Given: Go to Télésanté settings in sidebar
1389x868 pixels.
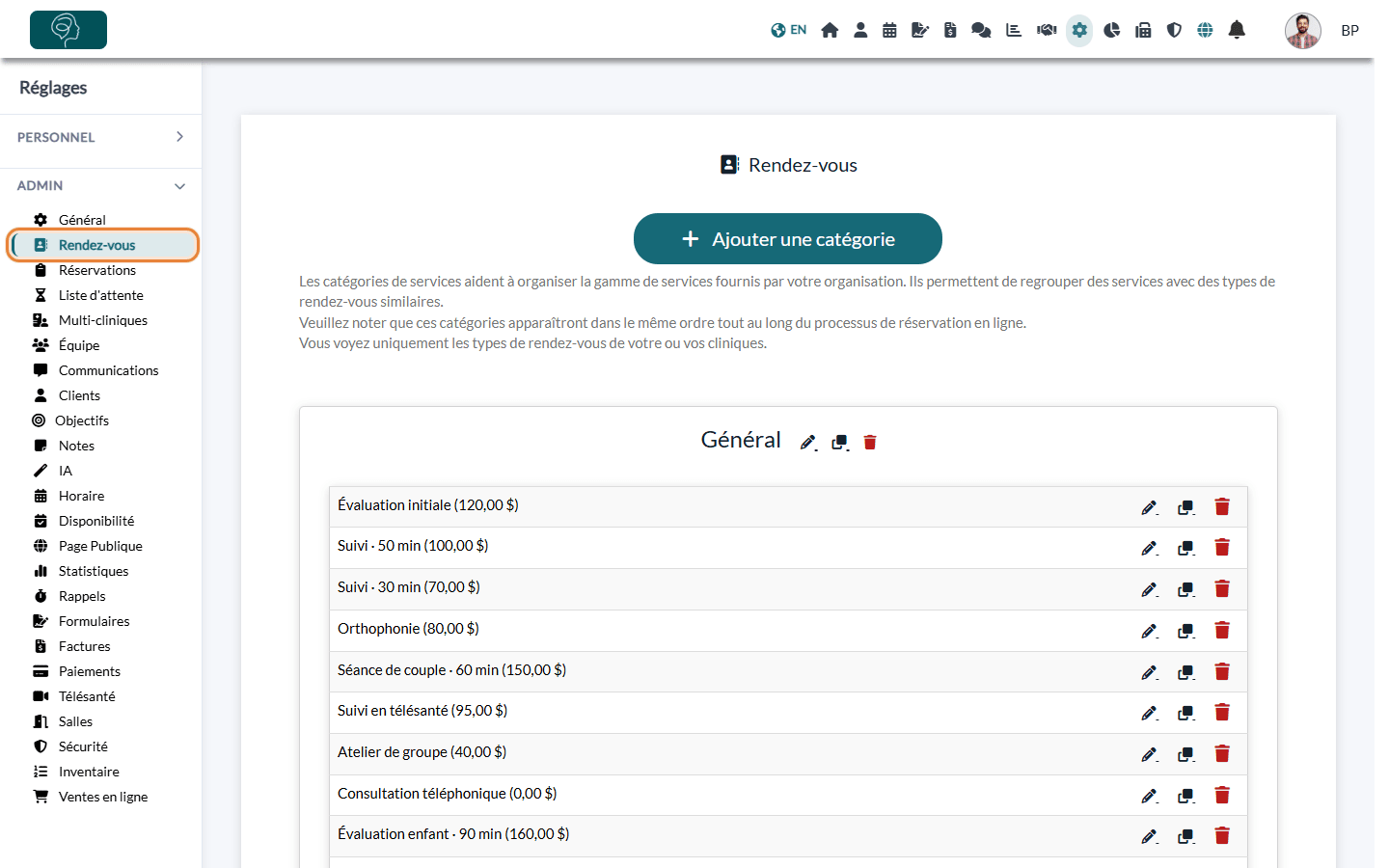Looking at the screenshot, I should tap(87, 696).
